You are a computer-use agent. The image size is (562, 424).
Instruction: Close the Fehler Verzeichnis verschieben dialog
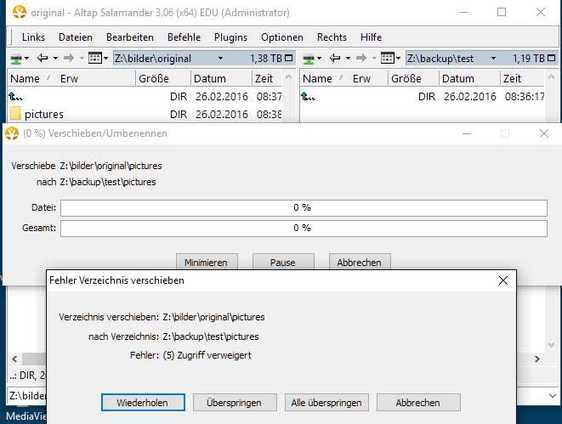coord(503,280)
